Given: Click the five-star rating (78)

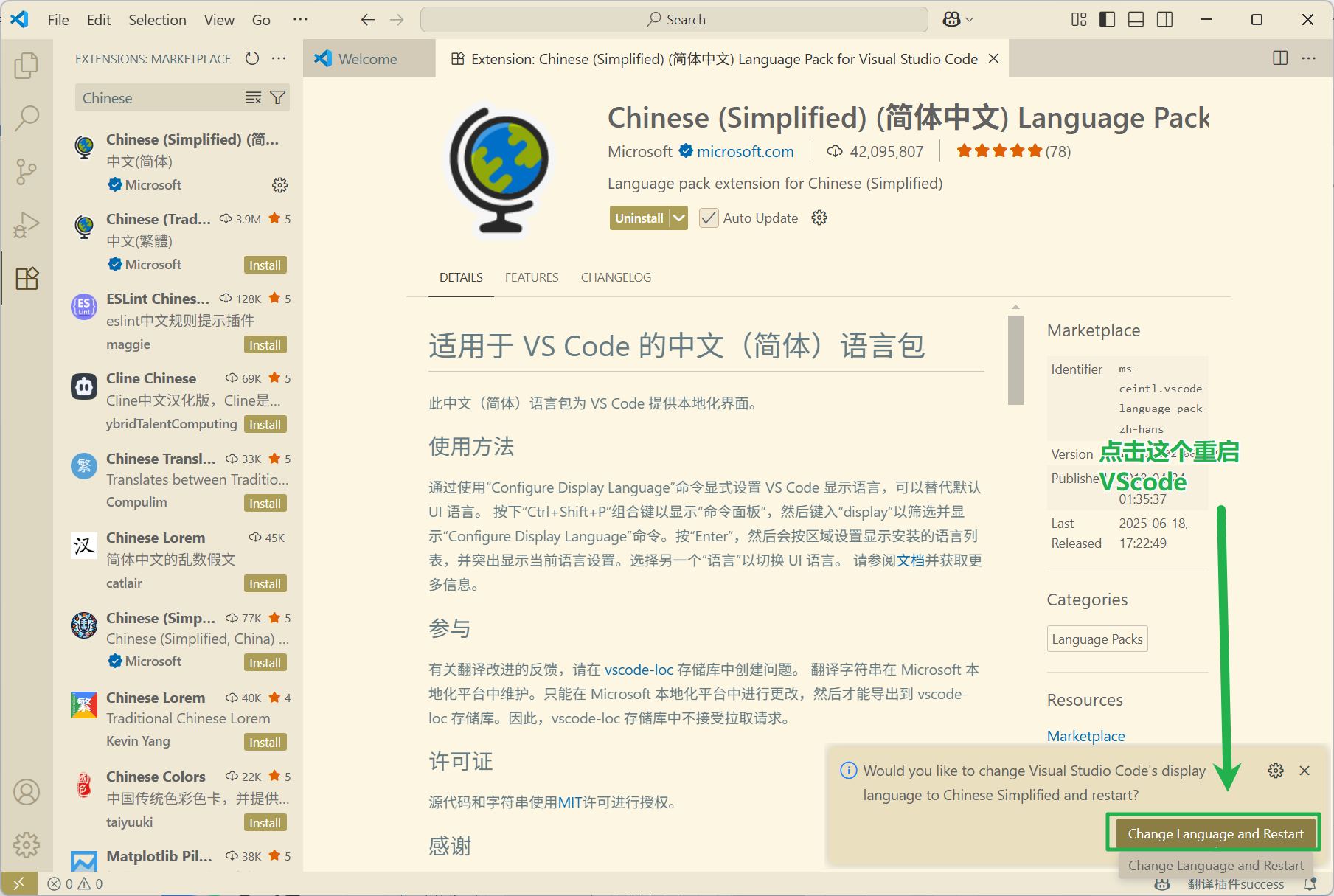Looking at the screenshot, I should [1013, 151].
